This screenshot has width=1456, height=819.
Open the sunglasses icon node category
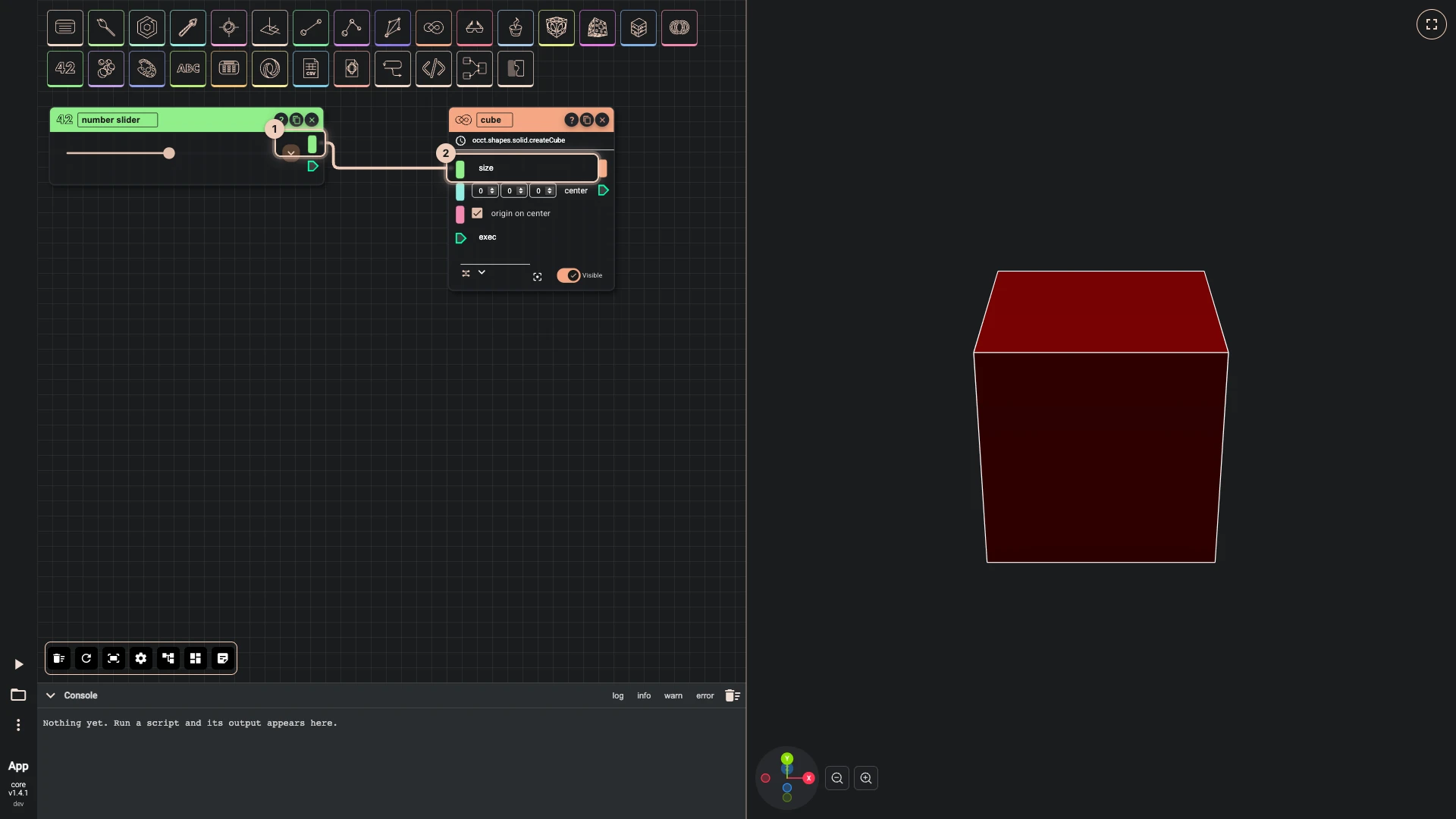[475, 28]
